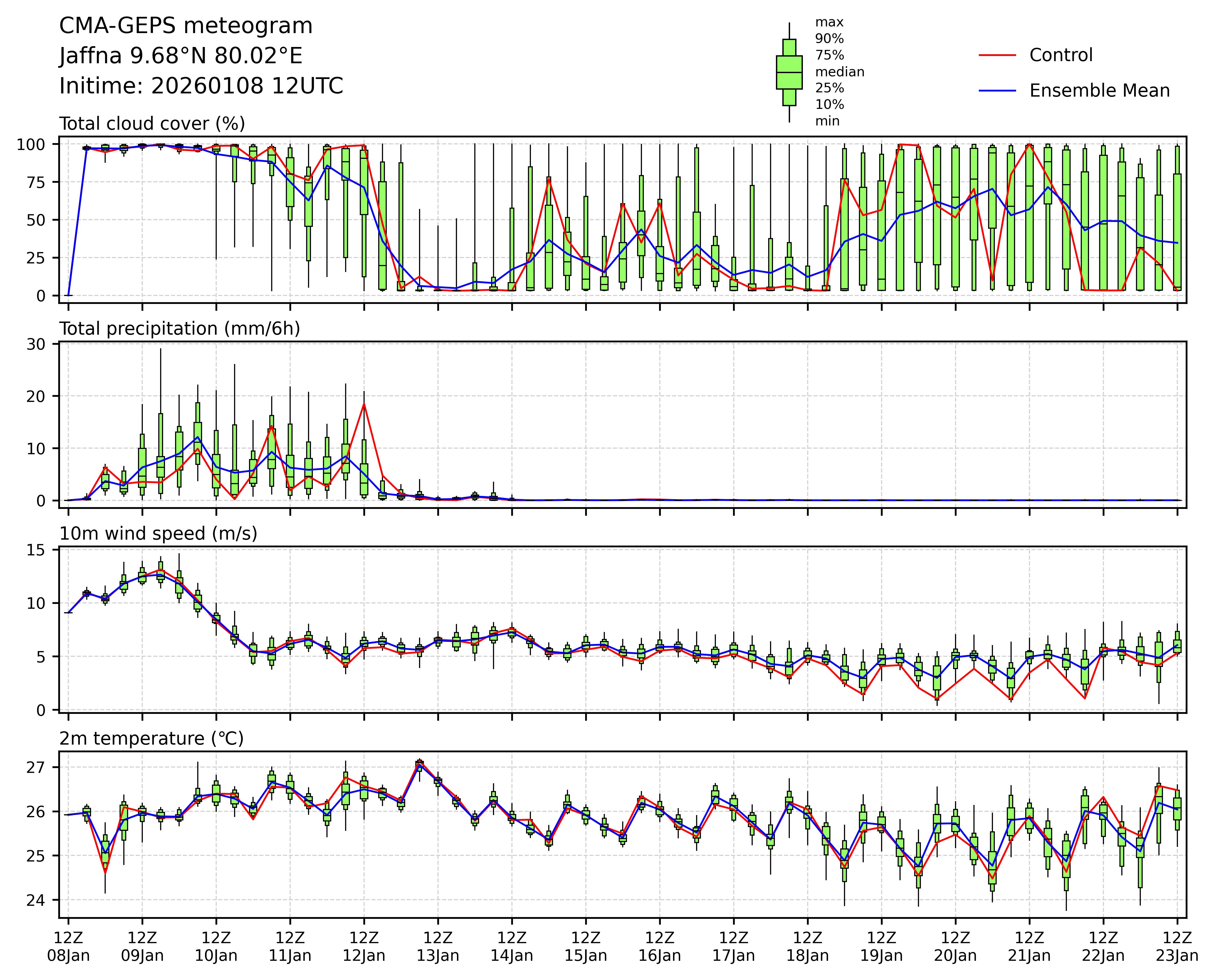Click the green box-plot legend icon
This screenshot has height=980, width=1215.
789,72
